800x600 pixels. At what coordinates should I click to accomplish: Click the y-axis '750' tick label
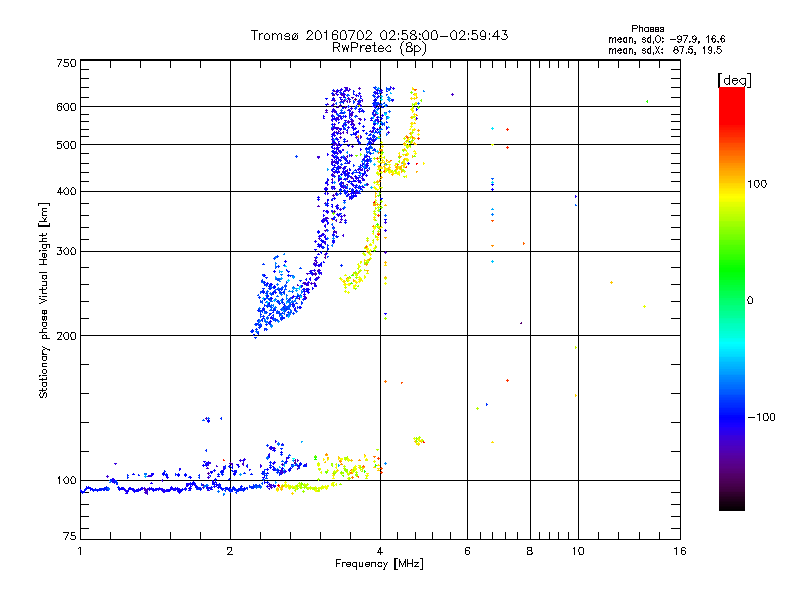66,63
